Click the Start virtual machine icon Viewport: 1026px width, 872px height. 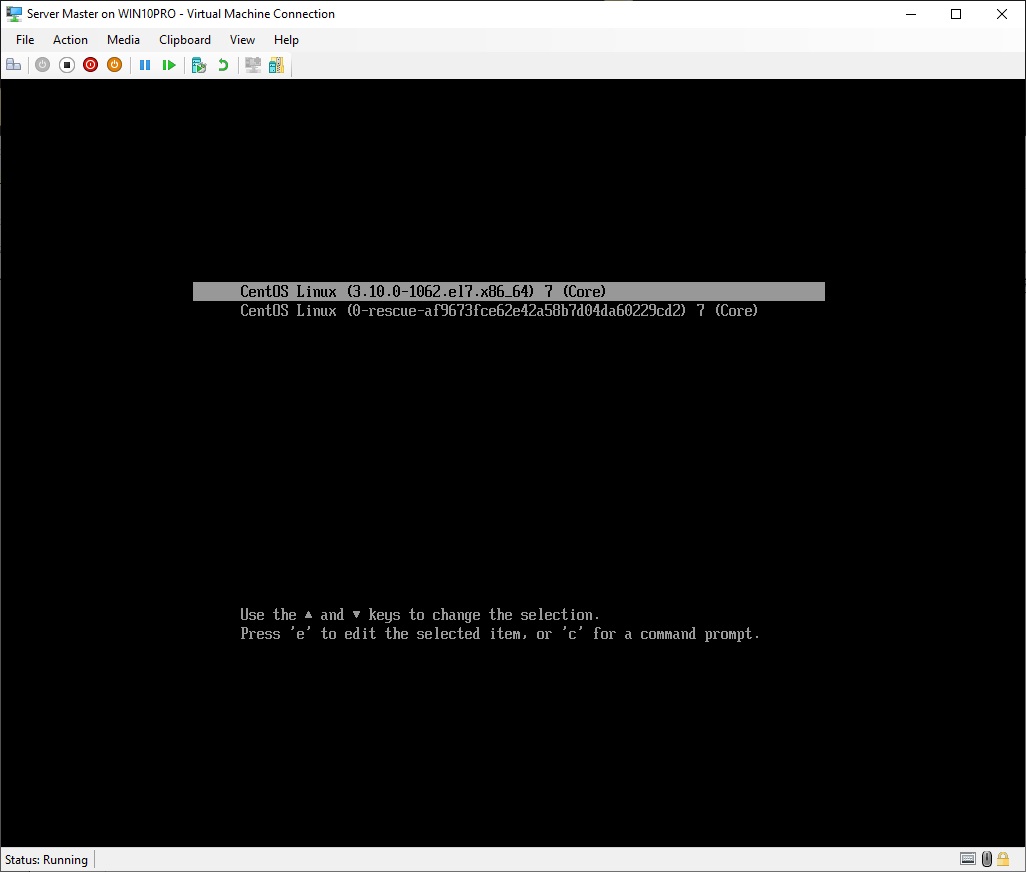(x=43, y=65)
